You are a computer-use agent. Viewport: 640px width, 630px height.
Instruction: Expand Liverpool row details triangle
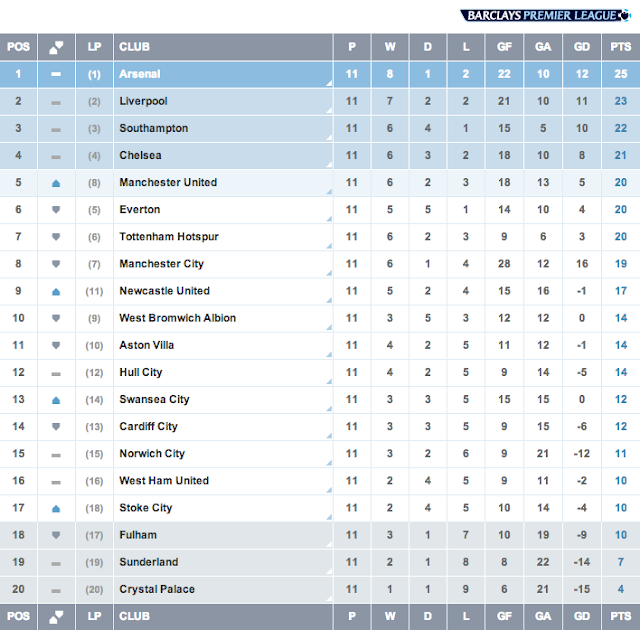[328, 110]
